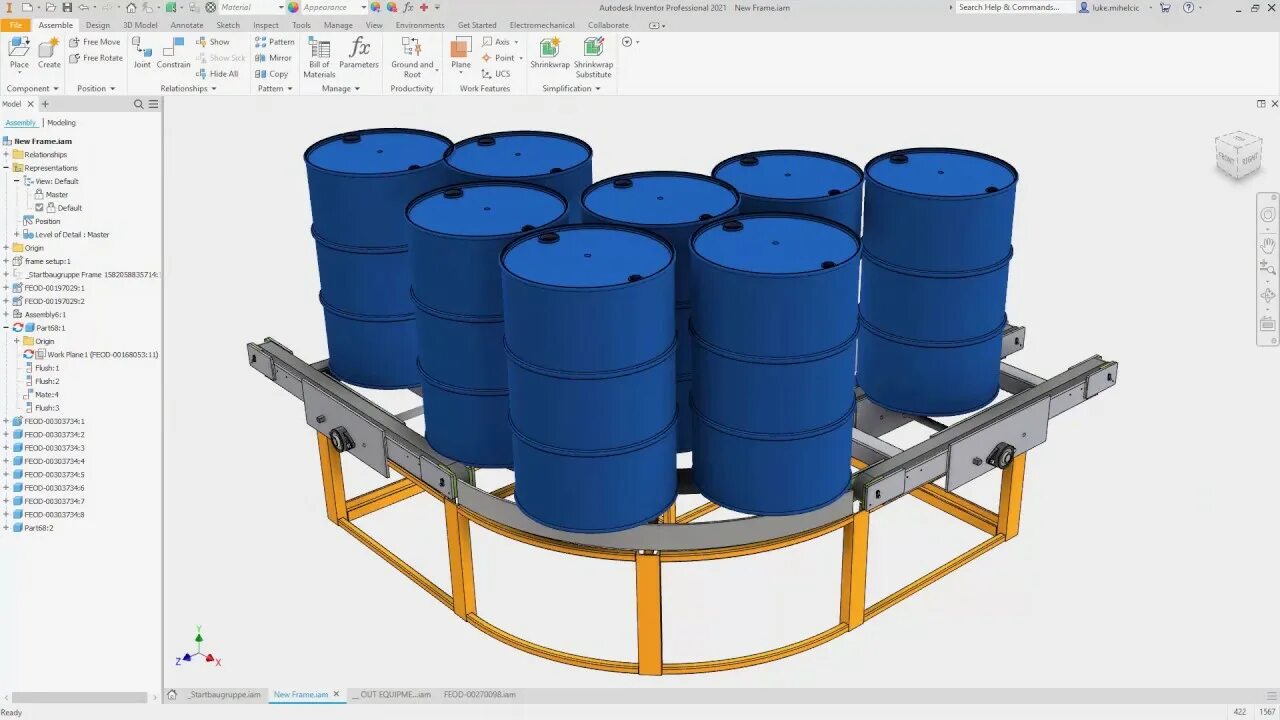The image size is (1280, 720).
Task: Select the Joint relationship tool
Action: coord(142,54)
